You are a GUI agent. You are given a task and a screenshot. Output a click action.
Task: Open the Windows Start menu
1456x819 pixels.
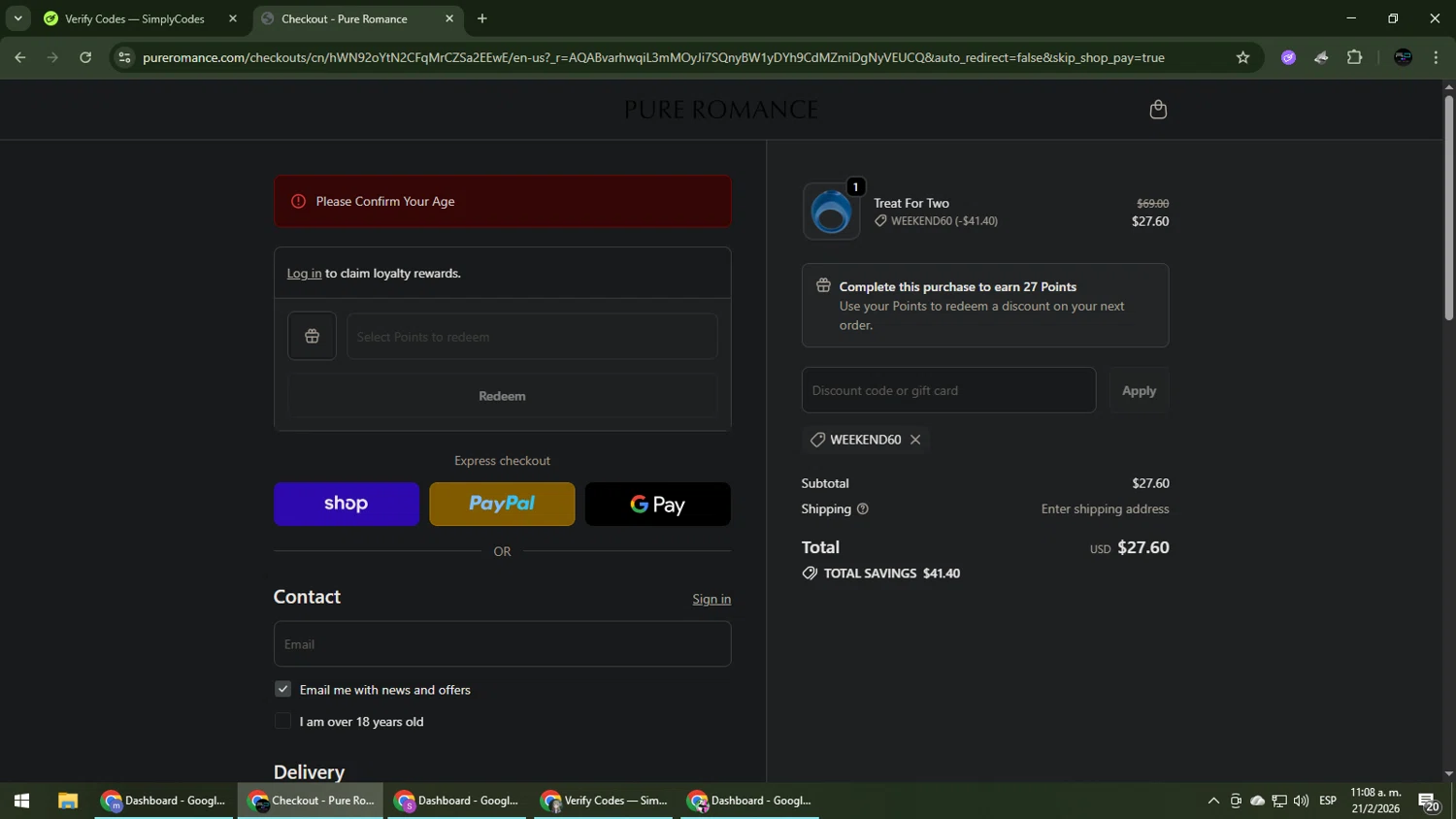point(21,801)
